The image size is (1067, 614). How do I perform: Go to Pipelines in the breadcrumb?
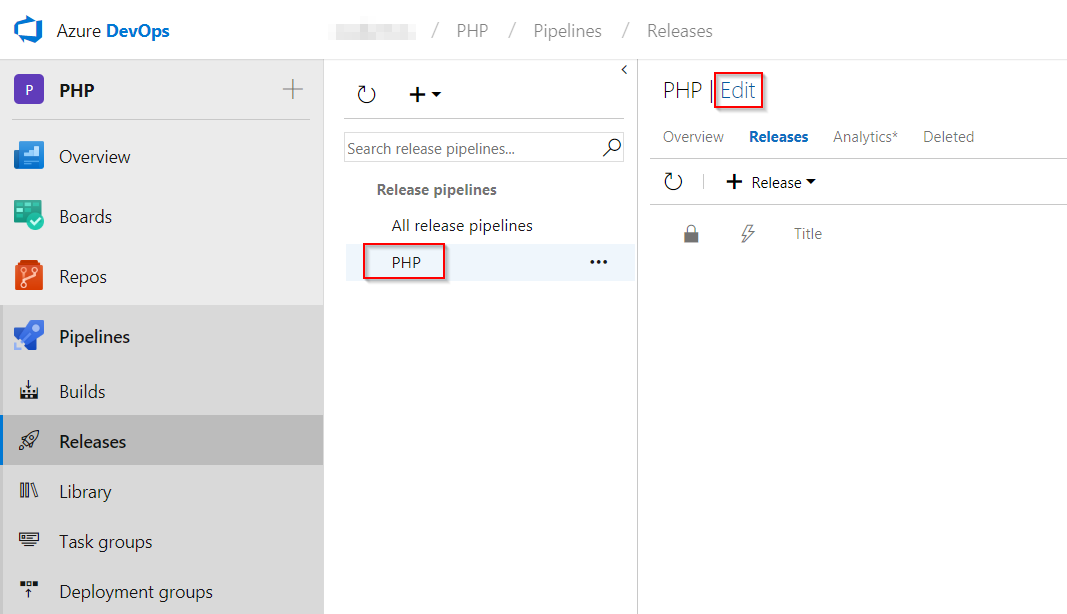pos(568,31)
